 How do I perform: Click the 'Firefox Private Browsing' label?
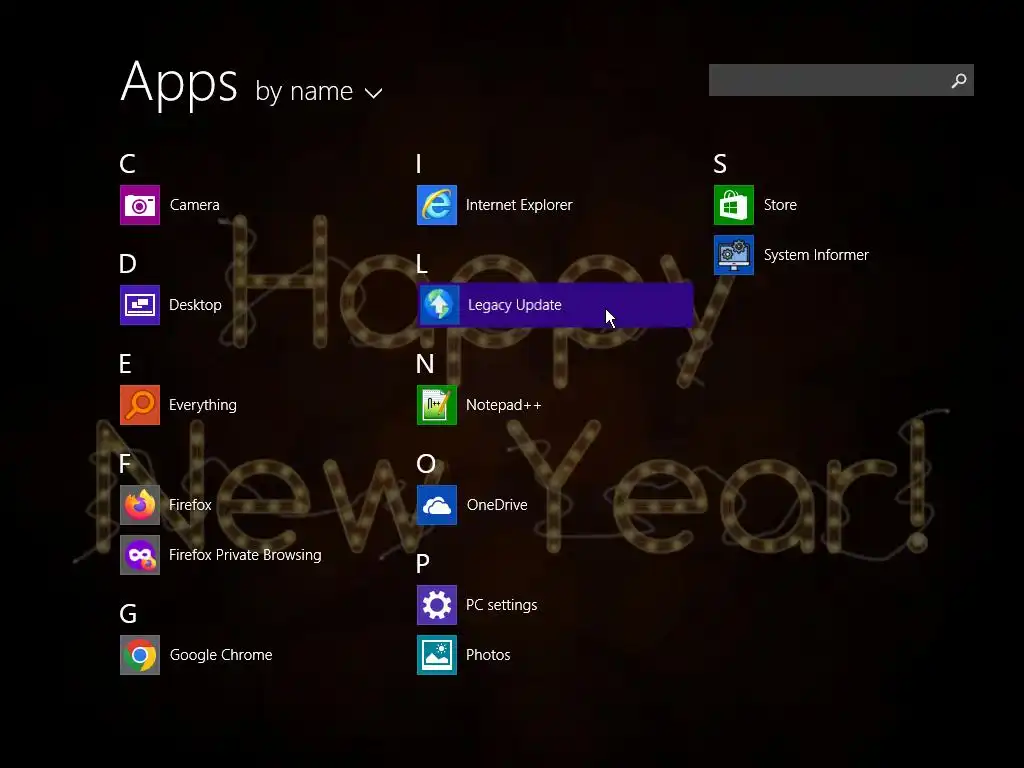246,555
